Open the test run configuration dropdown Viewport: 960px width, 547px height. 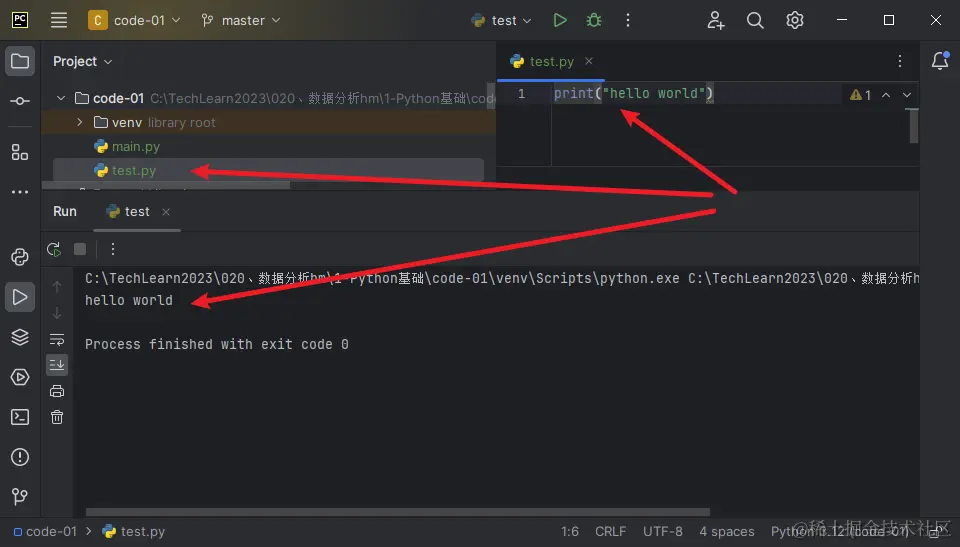click(x=501, y=20)
